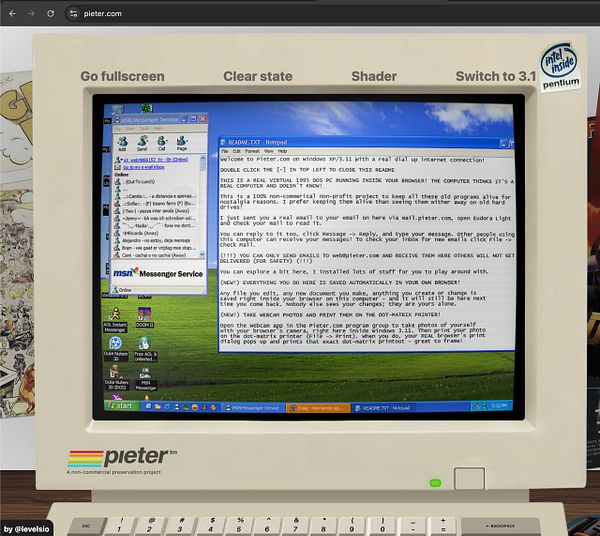Click Switch to 3.1
Image resolution: width=600 pixels, height=536 pixels.
click(496, 76)
